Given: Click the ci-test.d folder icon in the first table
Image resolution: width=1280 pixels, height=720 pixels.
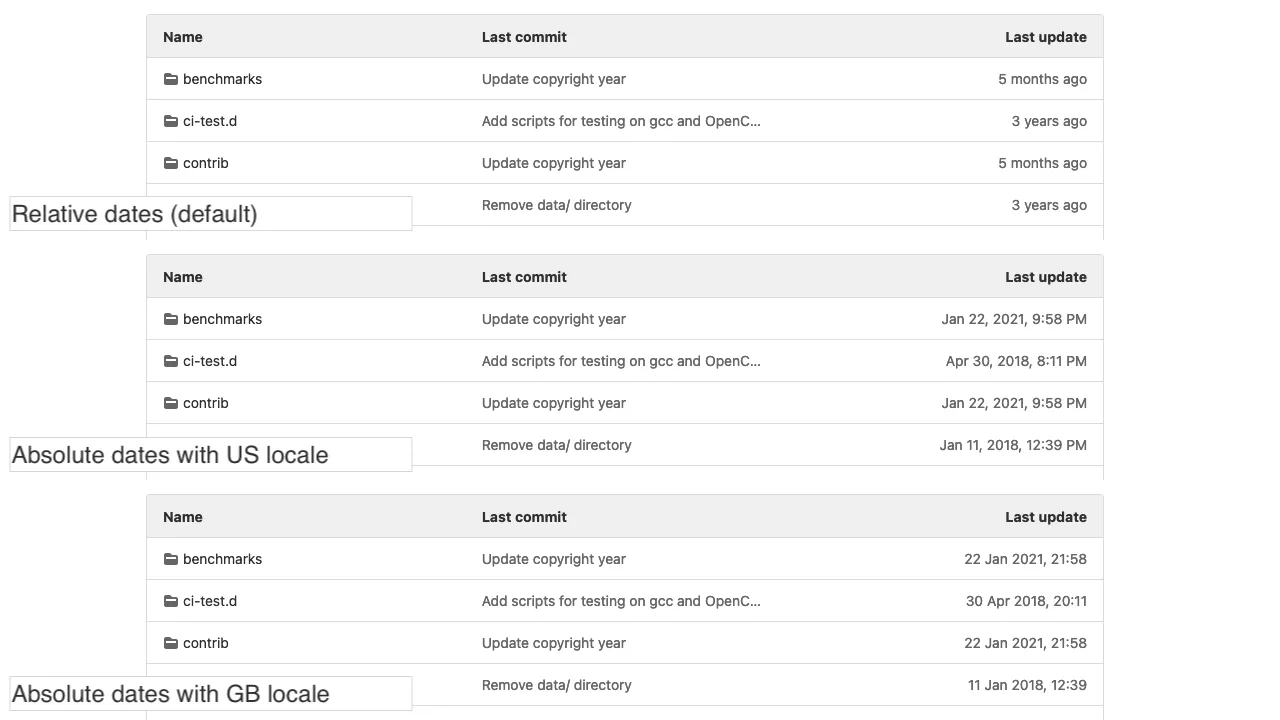Looking at the screenshot, I should pyautogui.click(x=170, y=121).
